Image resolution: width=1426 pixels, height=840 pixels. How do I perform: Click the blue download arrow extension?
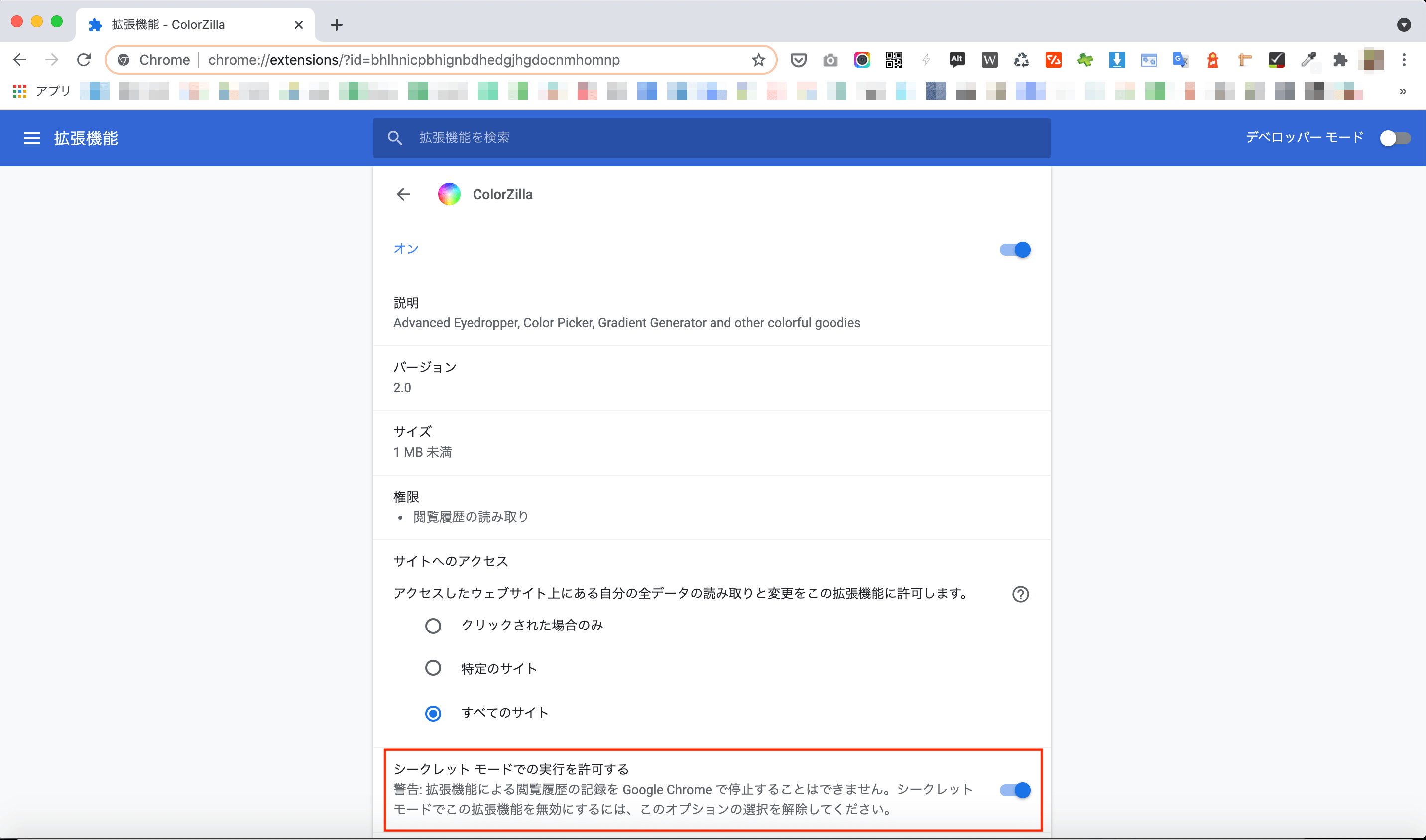[1117, 60]
